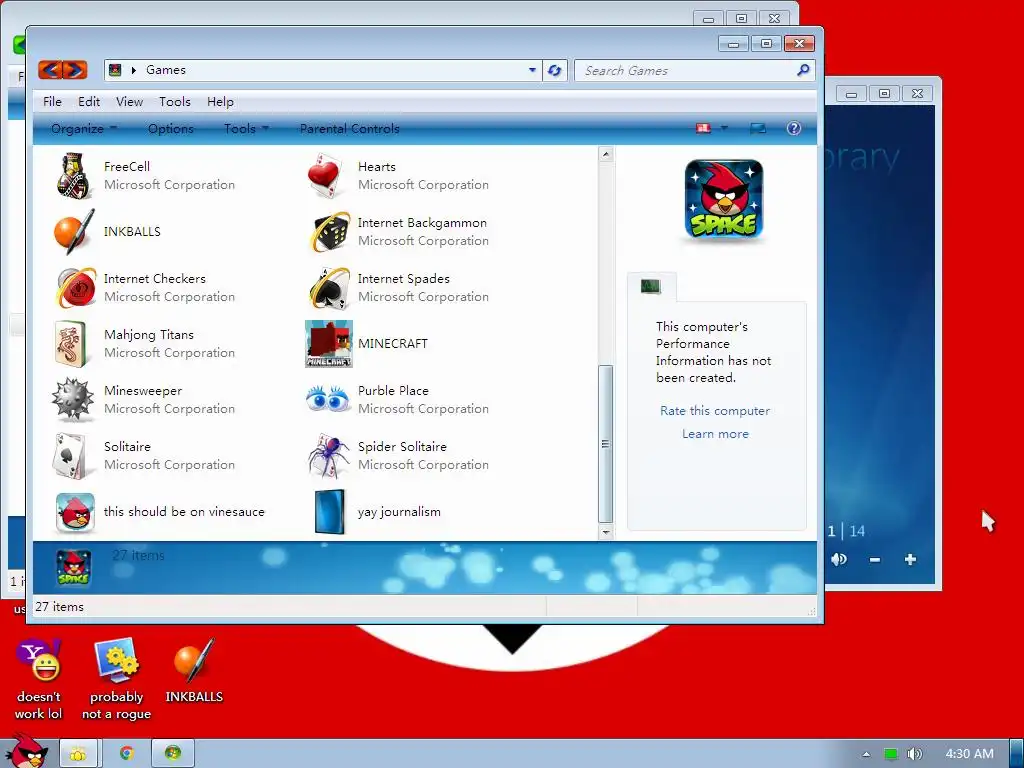This screenshot has width=1024, height=768.
Task: Click the '27 items' status bar text
Action: point(59,607)
